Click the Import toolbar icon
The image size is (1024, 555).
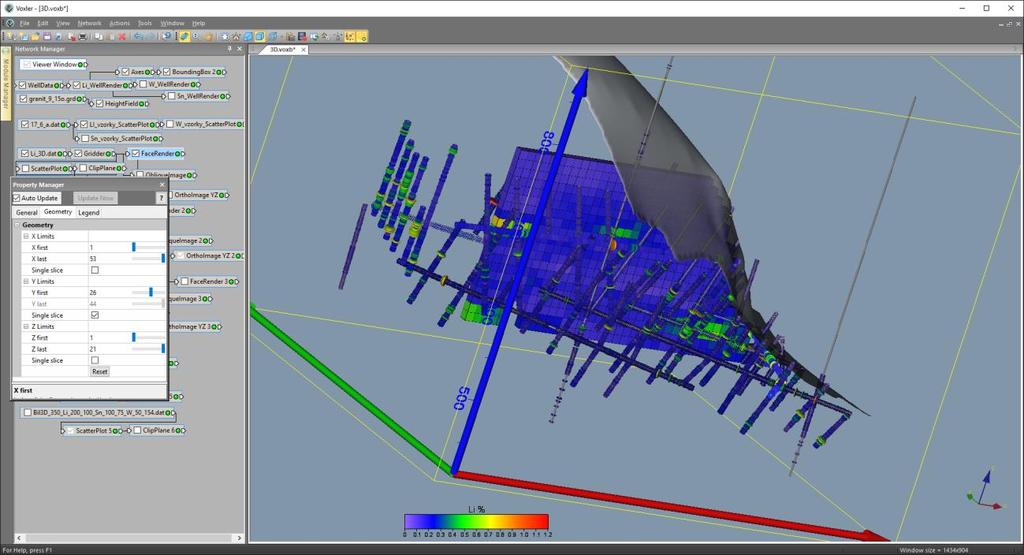click(x=59, y=37)
